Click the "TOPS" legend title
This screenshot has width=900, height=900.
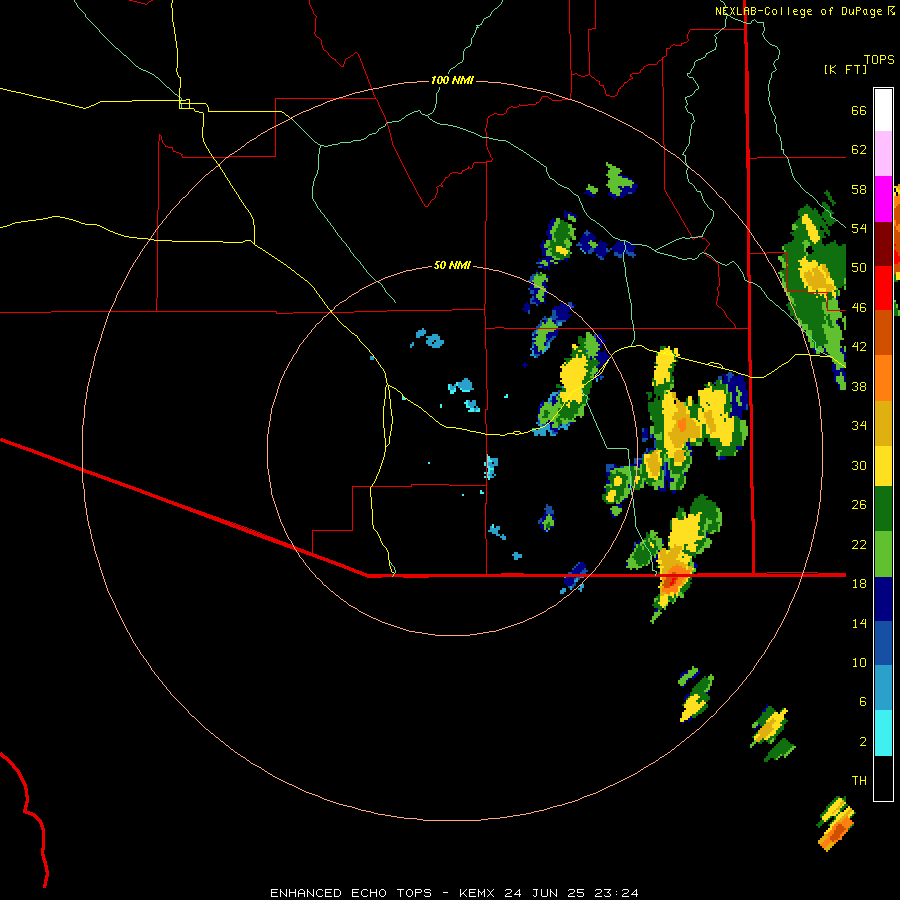click(879, 60)
